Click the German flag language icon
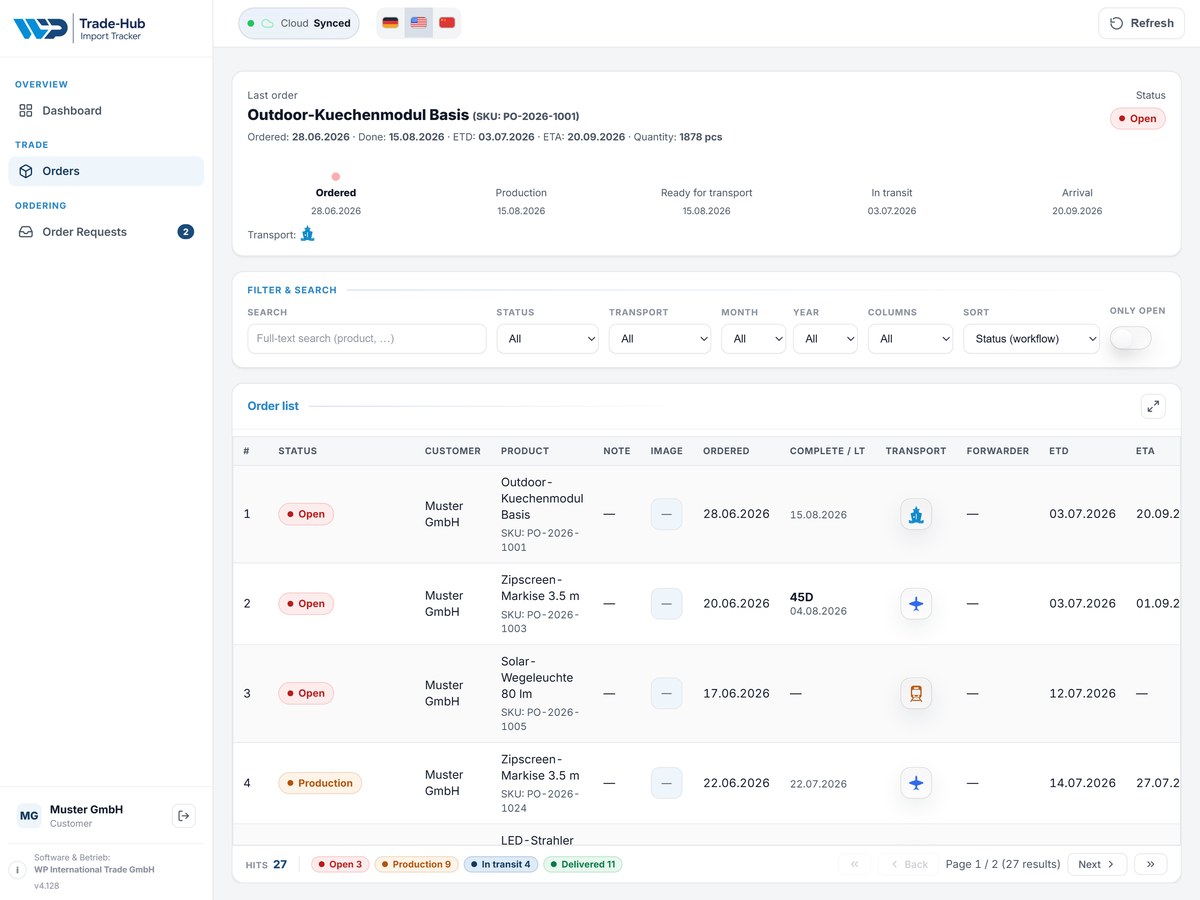The image size is (1200, 900). [x=390, y=23]
